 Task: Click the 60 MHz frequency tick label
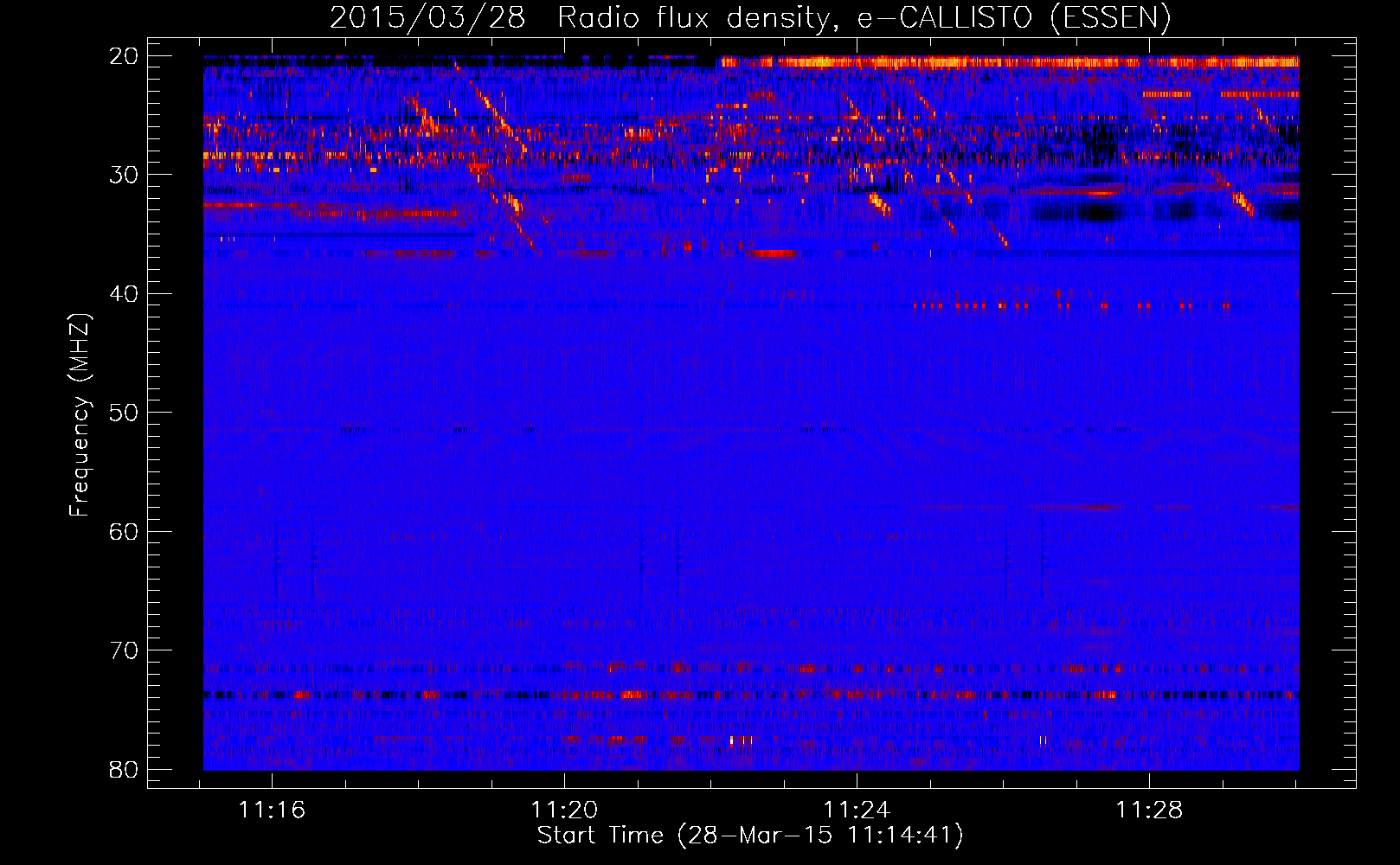coord(123,532)
